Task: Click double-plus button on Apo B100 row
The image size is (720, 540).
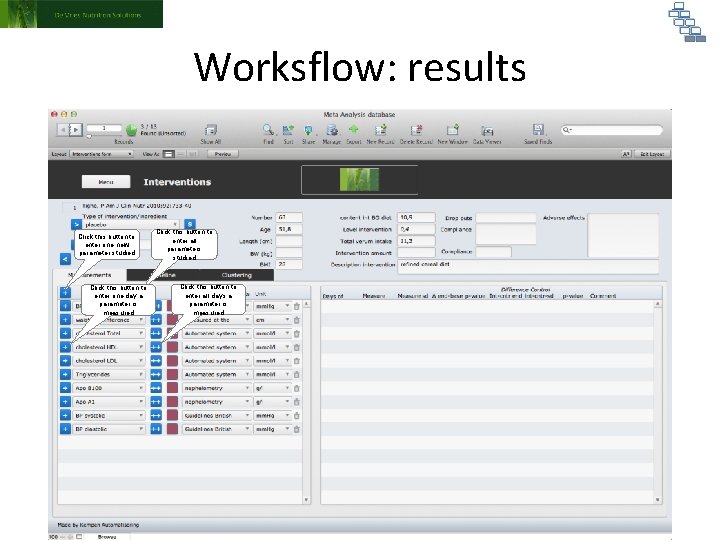Action: click(x=156, y=388)
